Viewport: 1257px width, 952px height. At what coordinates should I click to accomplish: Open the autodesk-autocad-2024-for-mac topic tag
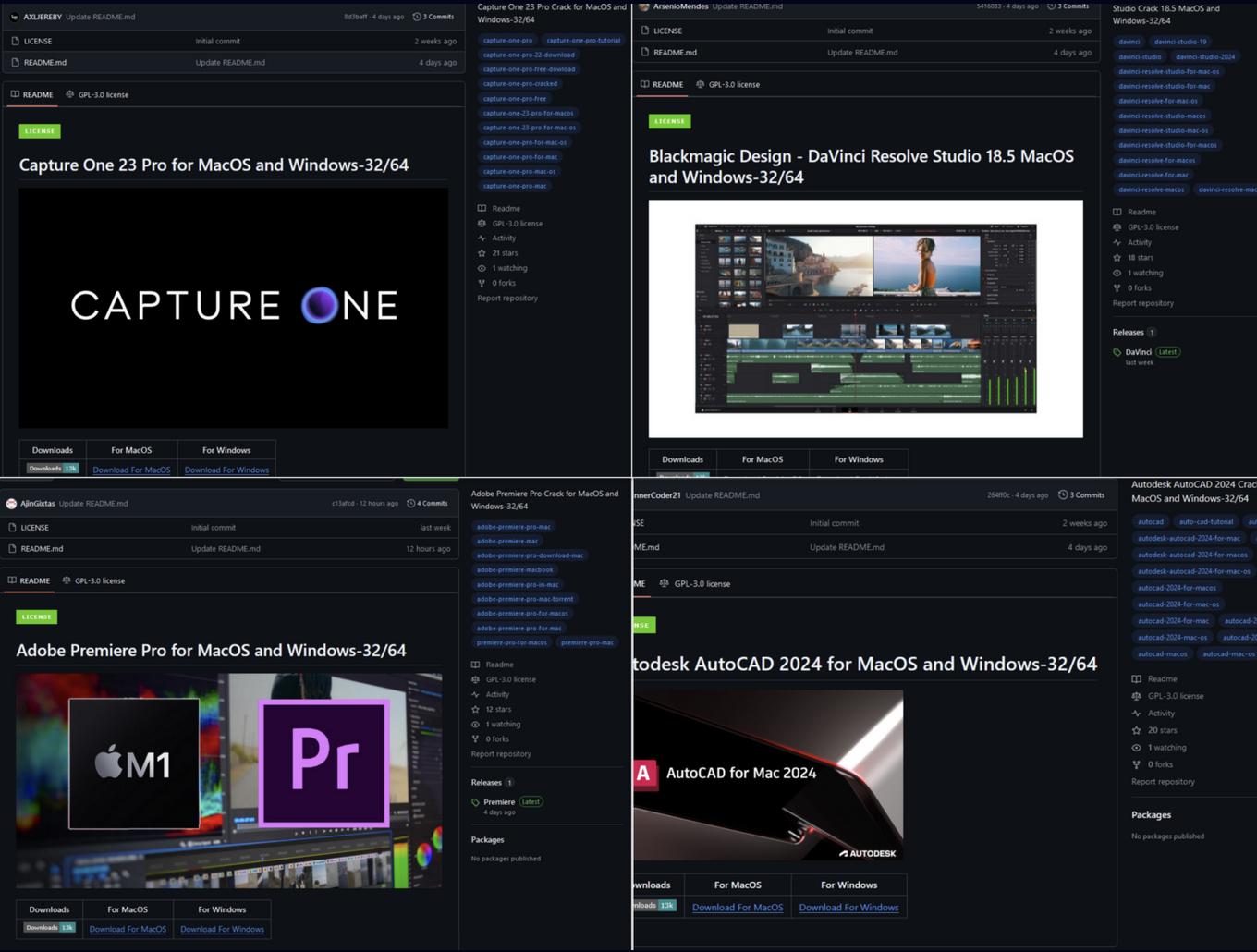[x=1189, y=538]
